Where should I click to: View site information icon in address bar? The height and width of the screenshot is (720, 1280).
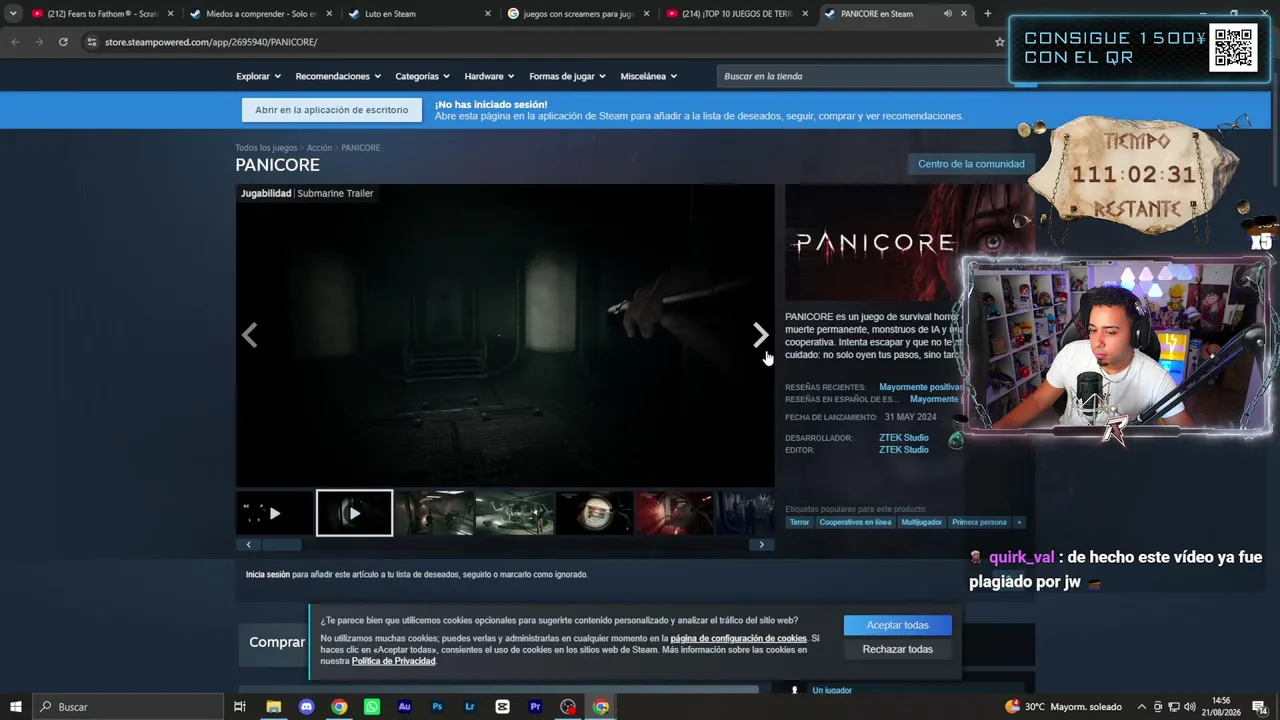[x=91, y=42]
